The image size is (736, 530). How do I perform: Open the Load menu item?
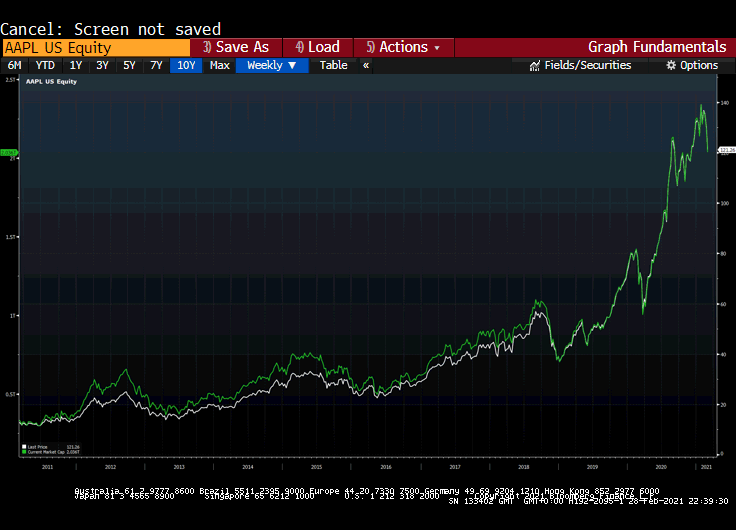pyautogui.click(x=316, y=47)
